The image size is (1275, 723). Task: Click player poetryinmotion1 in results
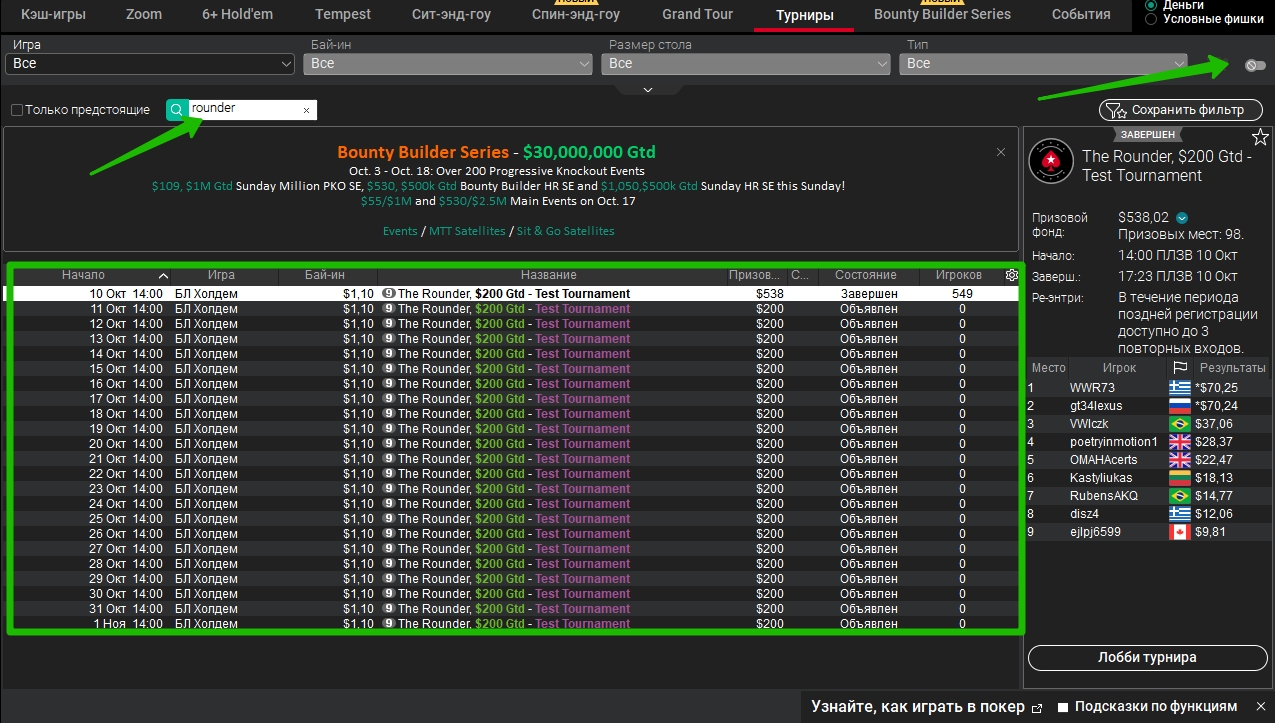(1113, 442)
